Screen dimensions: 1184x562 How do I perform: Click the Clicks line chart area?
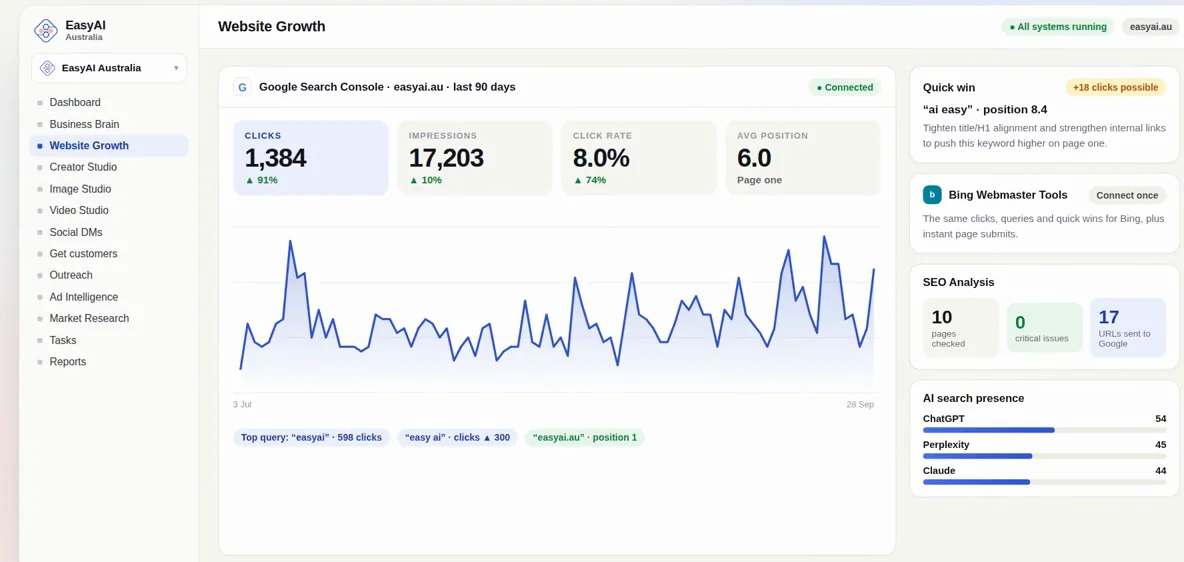coord(557,310)
